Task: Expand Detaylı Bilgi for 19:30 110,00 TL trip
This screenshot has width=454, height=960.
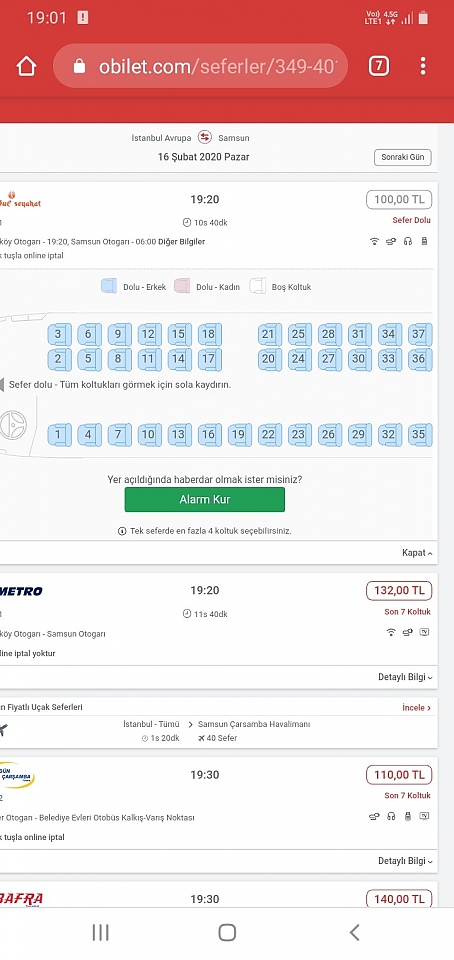Action: coord(405,861)
